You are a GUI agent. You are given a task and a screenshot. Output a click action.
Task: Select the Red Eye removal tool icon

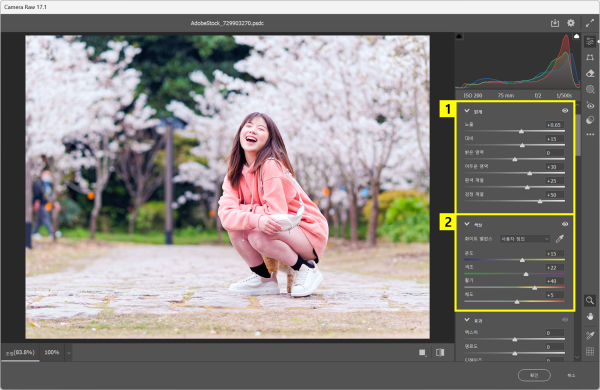590,105
